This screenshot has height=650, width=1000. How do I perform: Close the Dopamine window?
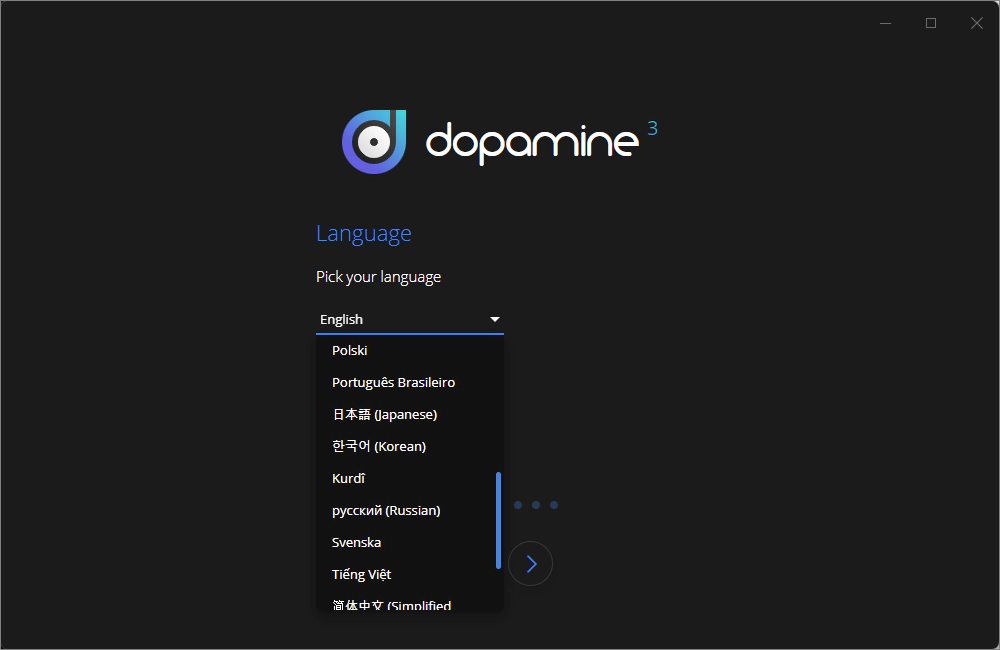[x=976, y=23]
